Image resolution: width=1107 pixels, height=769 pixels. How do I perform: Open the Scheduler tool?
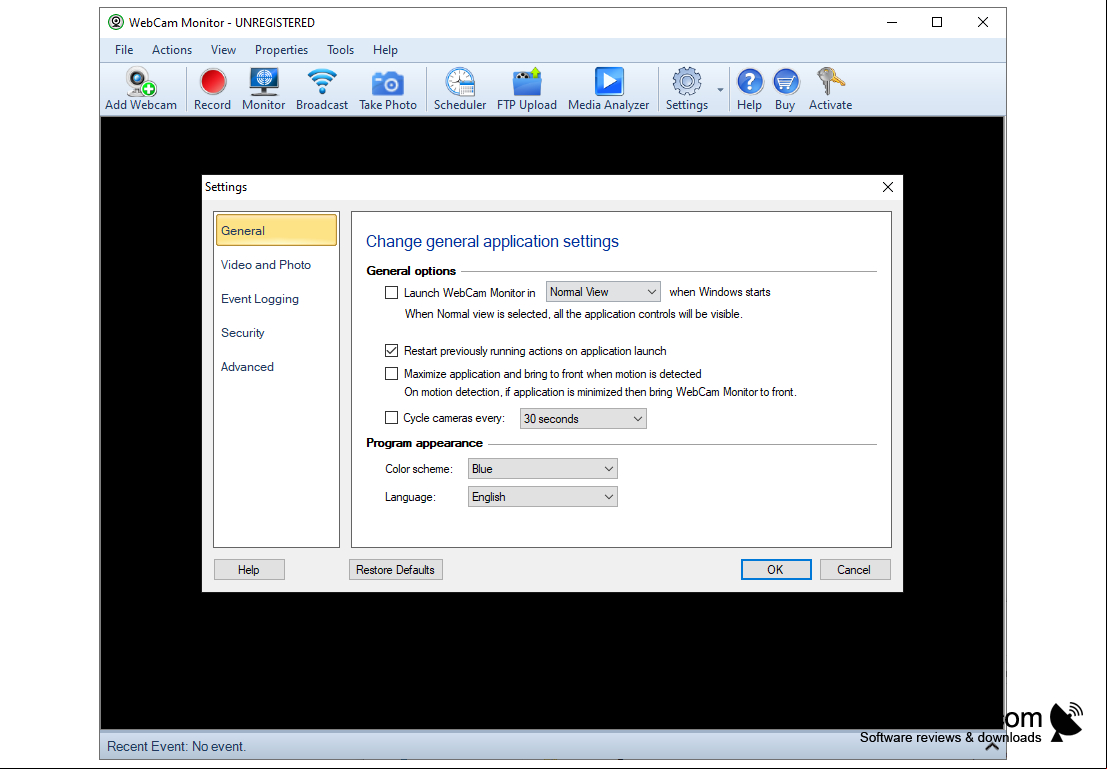click(460, 89)
